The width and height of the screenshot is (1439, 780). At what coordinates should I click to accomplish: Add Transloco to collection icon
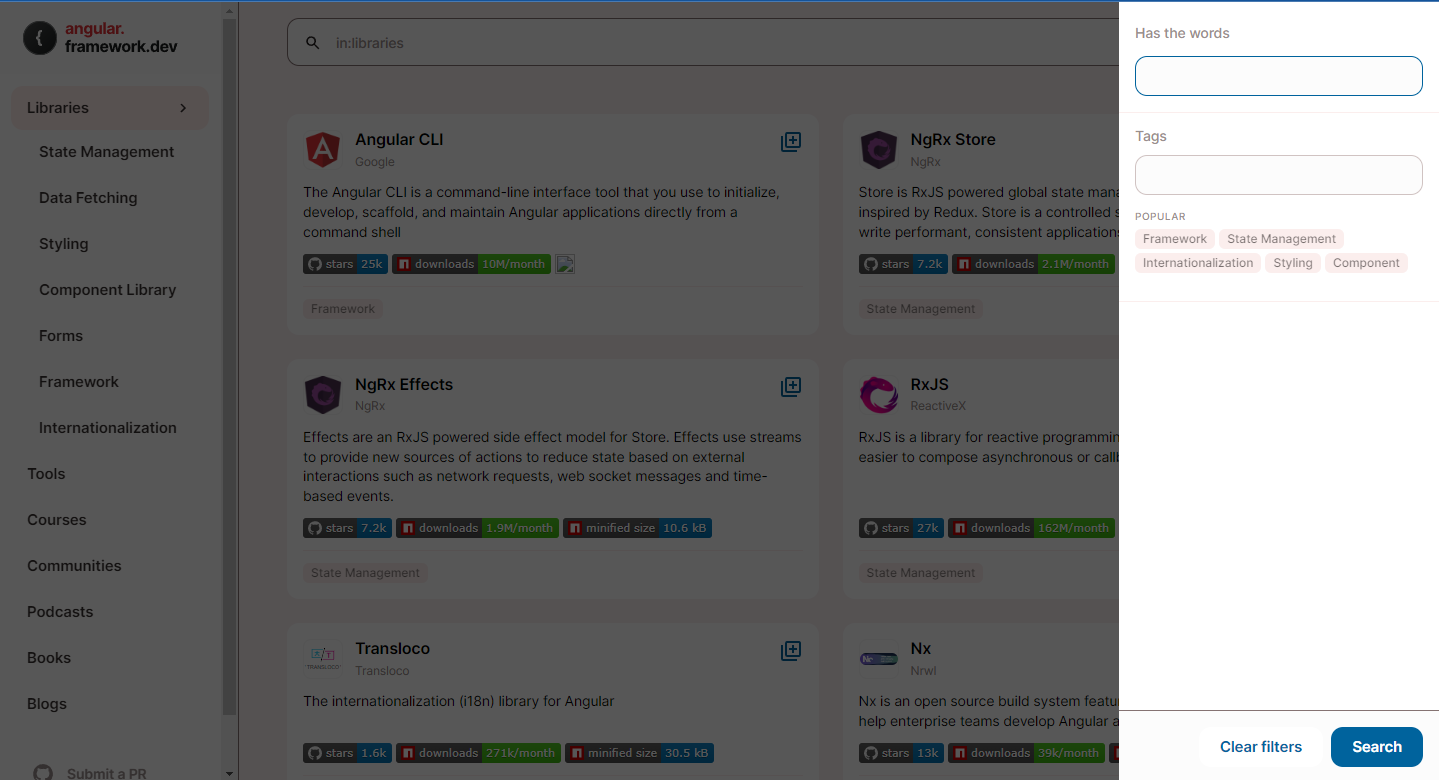tap(791, 651)
